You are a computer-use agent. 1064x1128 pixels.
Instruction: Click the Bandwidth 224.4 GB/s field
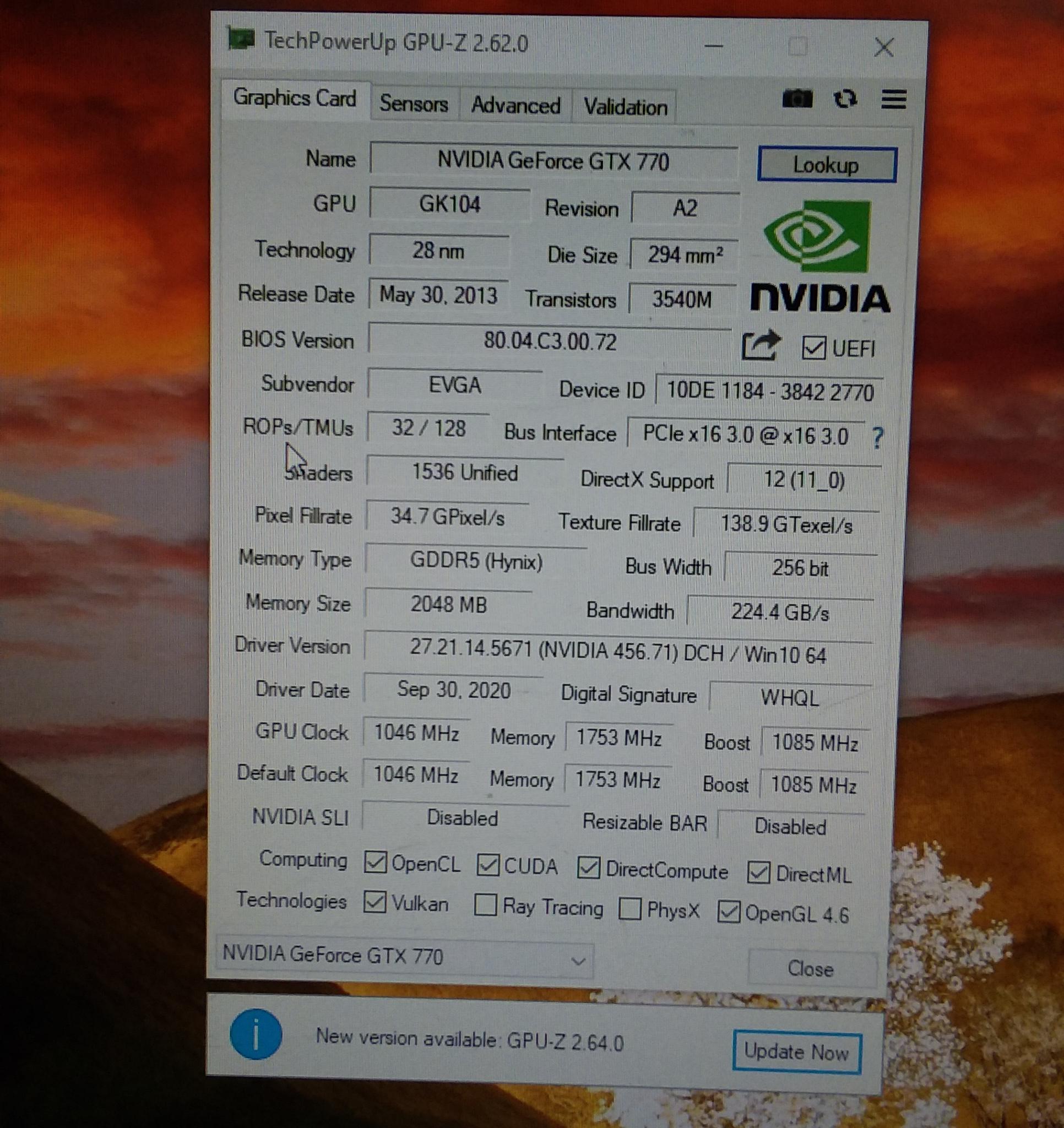click(x=780, y=612)
